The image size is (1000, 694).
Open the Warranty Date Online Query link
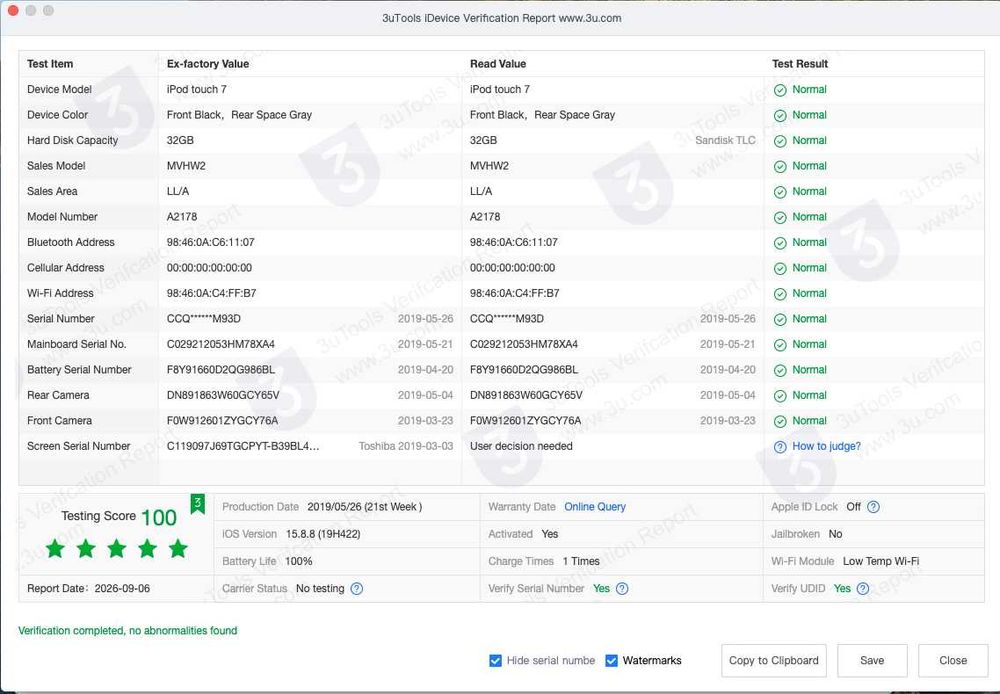tap(594, 506)
